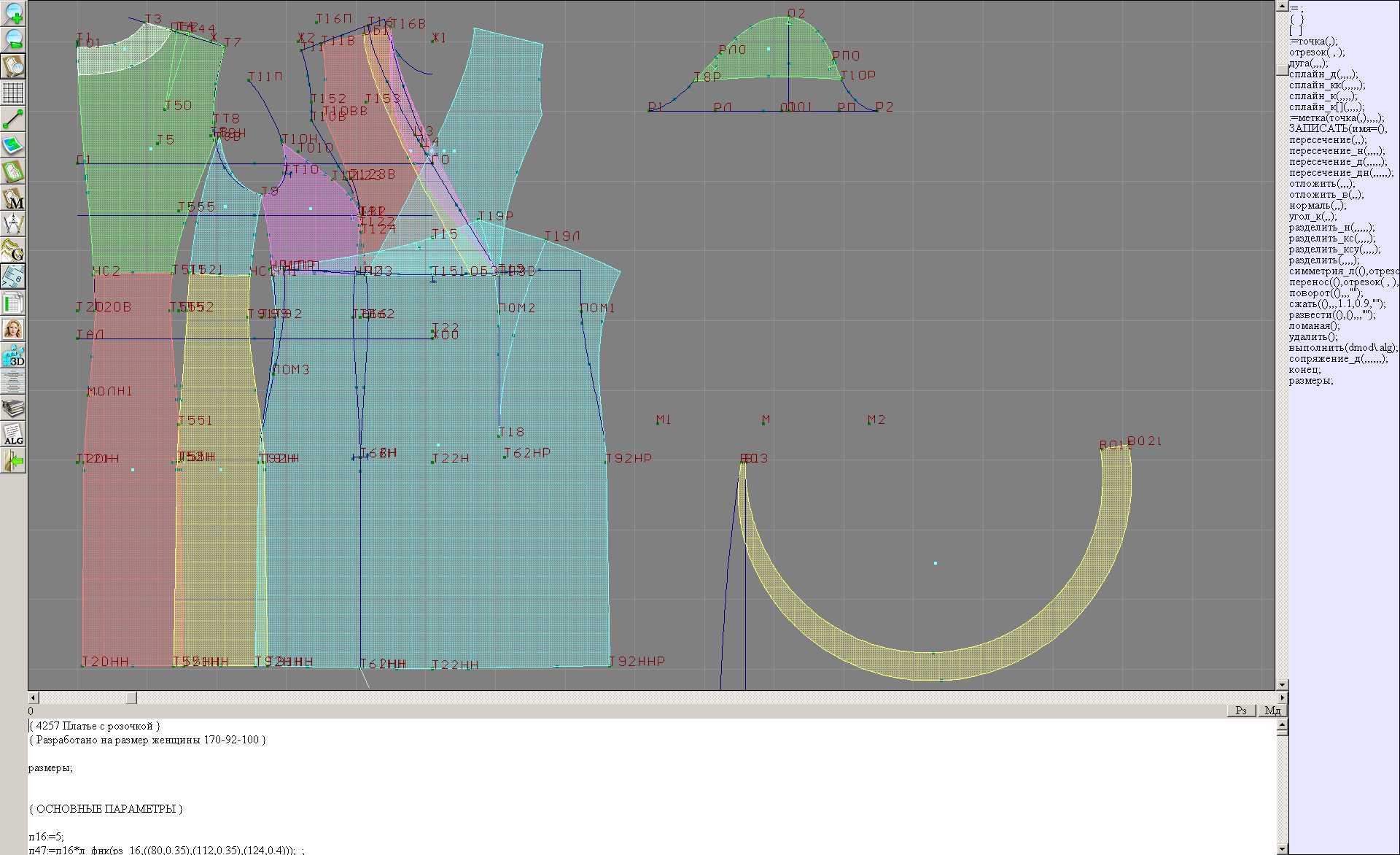Image resolution: width=1400 pixels, height=855 pixels.
Task: Select the line segment tool icon
Action: tap(13, 119)
